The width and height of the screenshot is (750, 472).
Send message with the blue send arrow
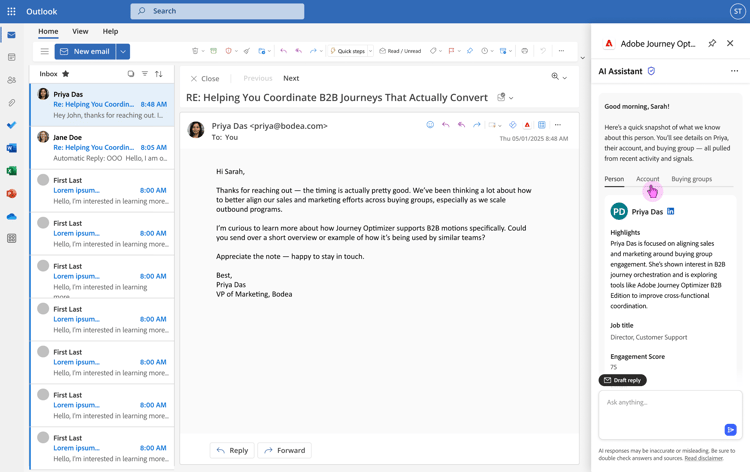(730, 429)
